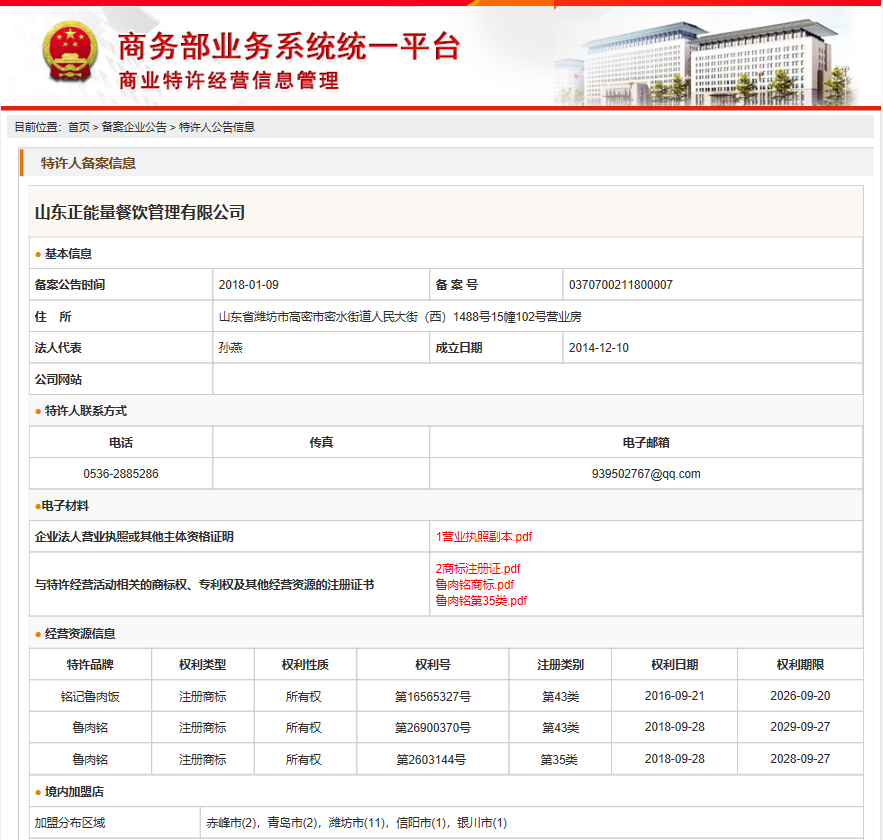Click the 基本信息 section header
The height and width of the screenshot is (840, 883).
pos(68,254)
